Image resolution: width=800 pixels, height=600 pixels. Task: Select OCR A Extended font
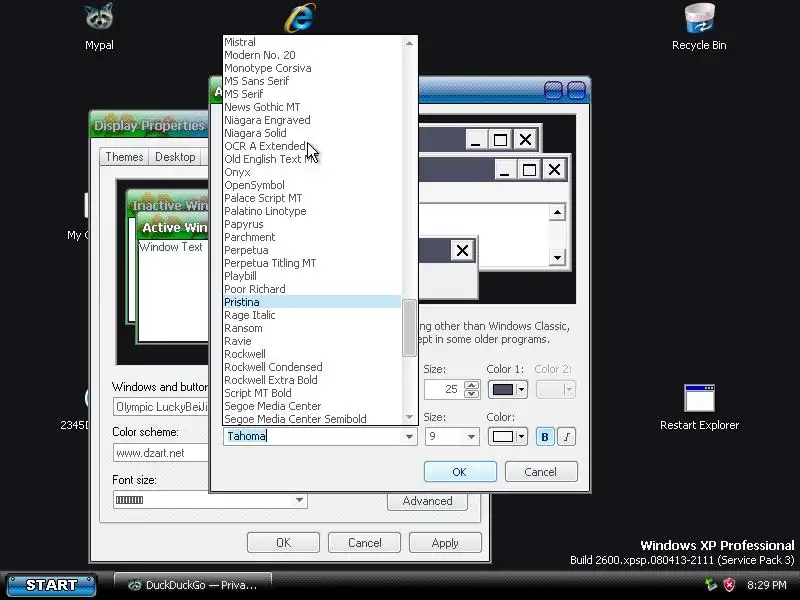[312, 146]
